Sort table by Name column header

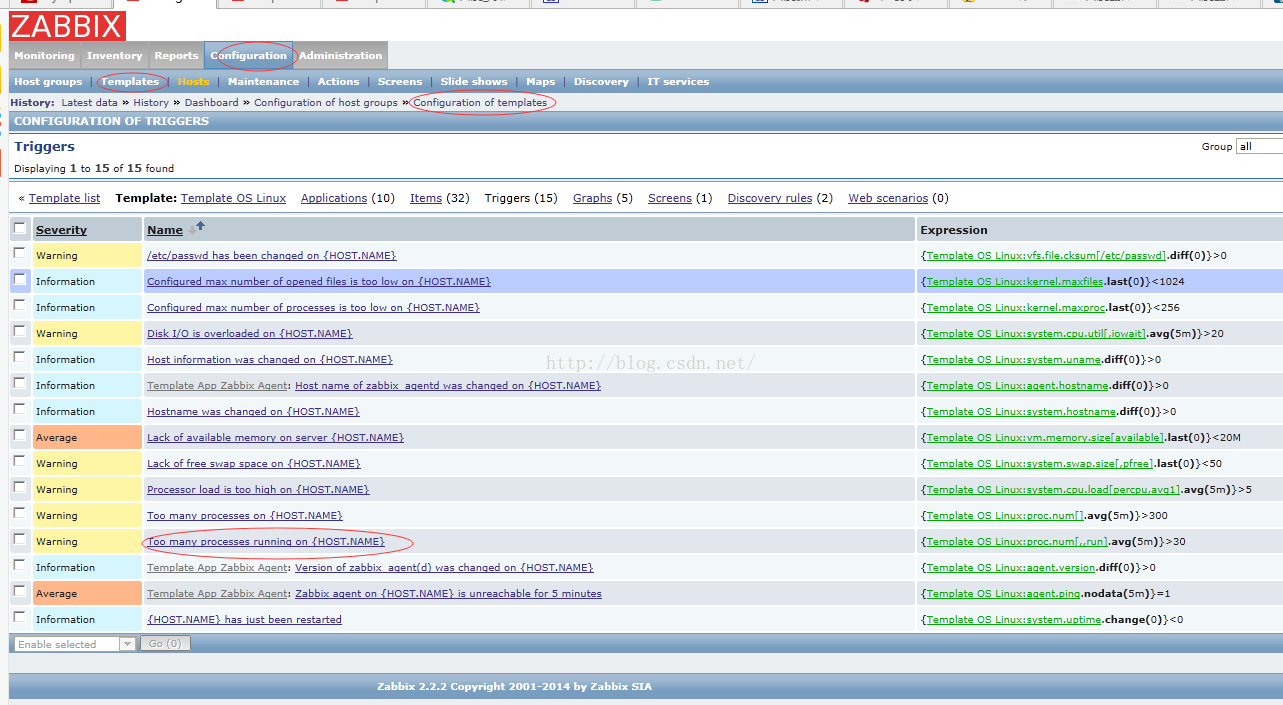pyautogui.click(x=165, y=230)
